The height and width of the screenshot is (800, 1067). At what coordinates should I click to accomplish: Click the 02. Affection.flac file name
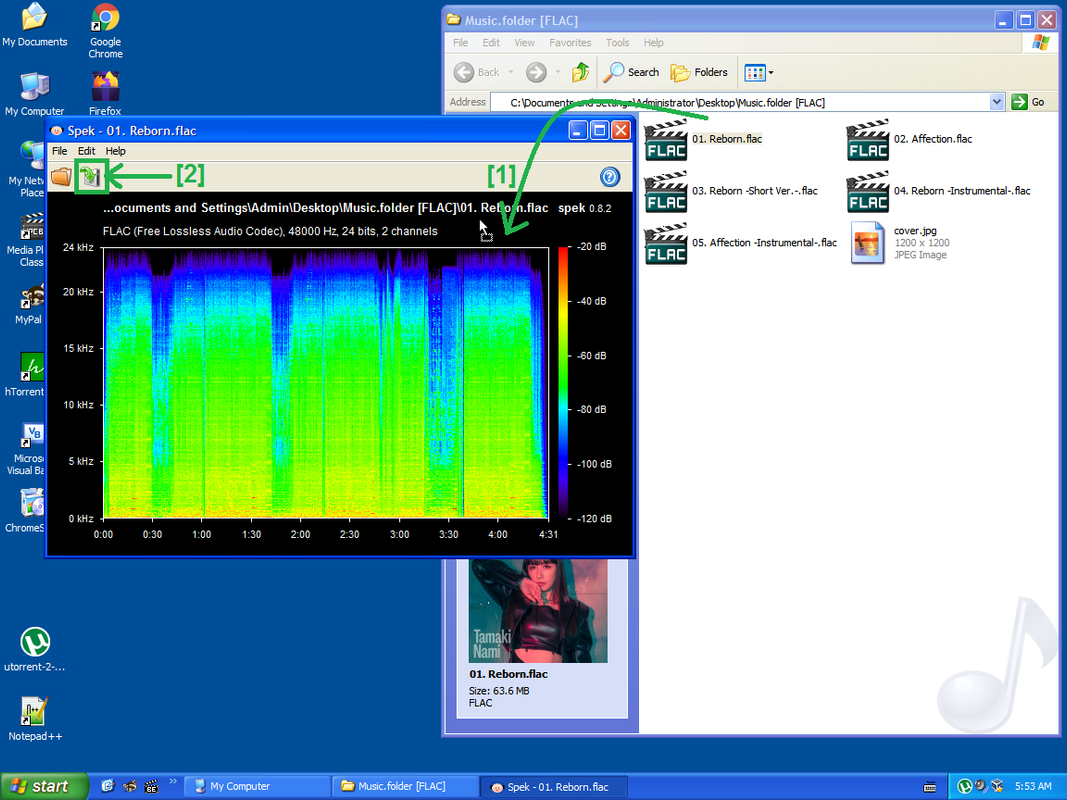(x=933, y=139)
